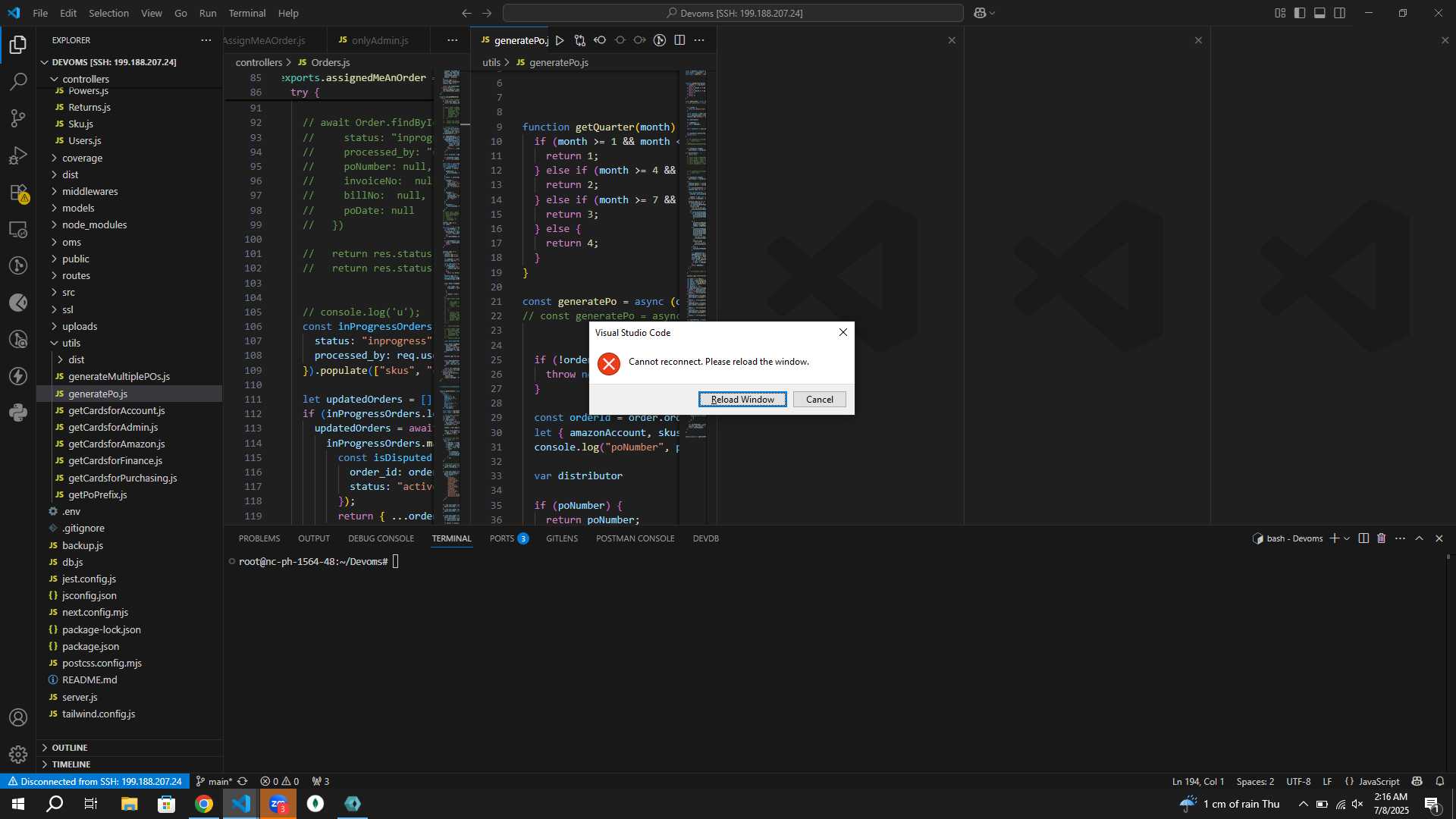Open the Python view in activity bar
This screenshot has height=819, width=1456.
(18, 413)
